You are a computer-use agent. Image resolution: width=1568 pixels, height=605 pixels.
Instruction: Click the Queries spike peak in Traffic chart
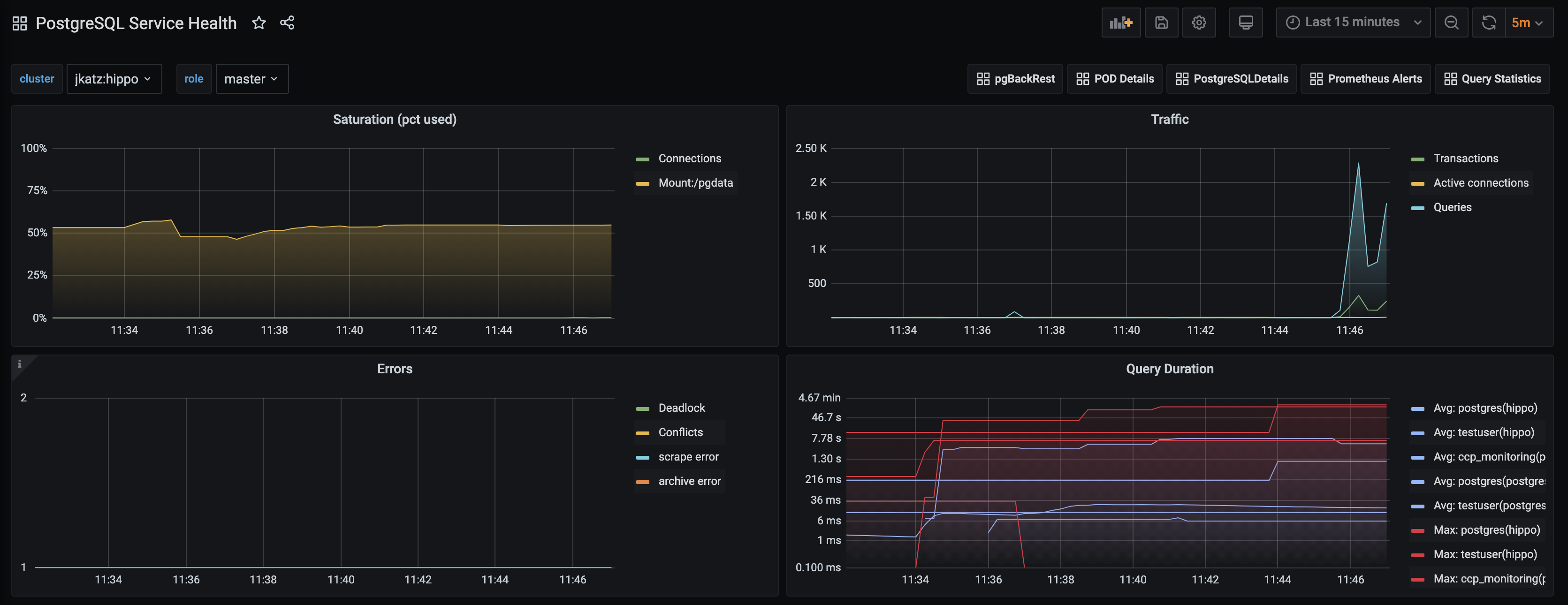[1358, 163]
